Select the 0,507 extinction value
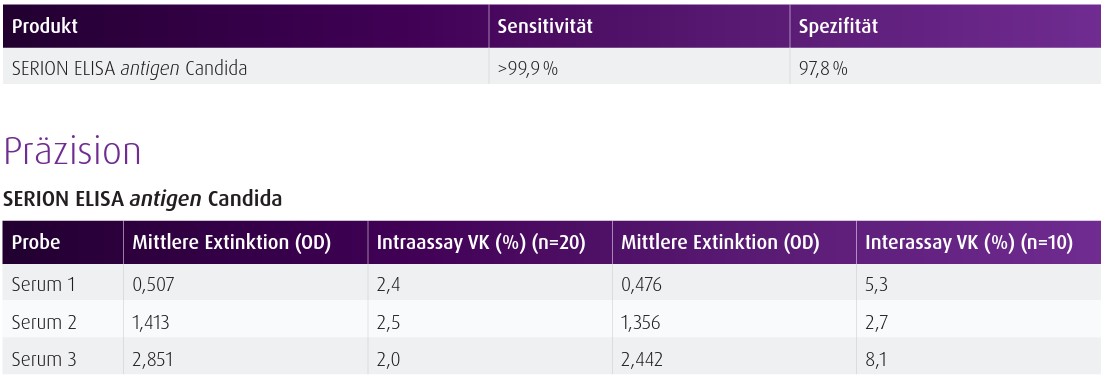The image size is (1107, 377). pyautogui.click(x=153, y=285)
